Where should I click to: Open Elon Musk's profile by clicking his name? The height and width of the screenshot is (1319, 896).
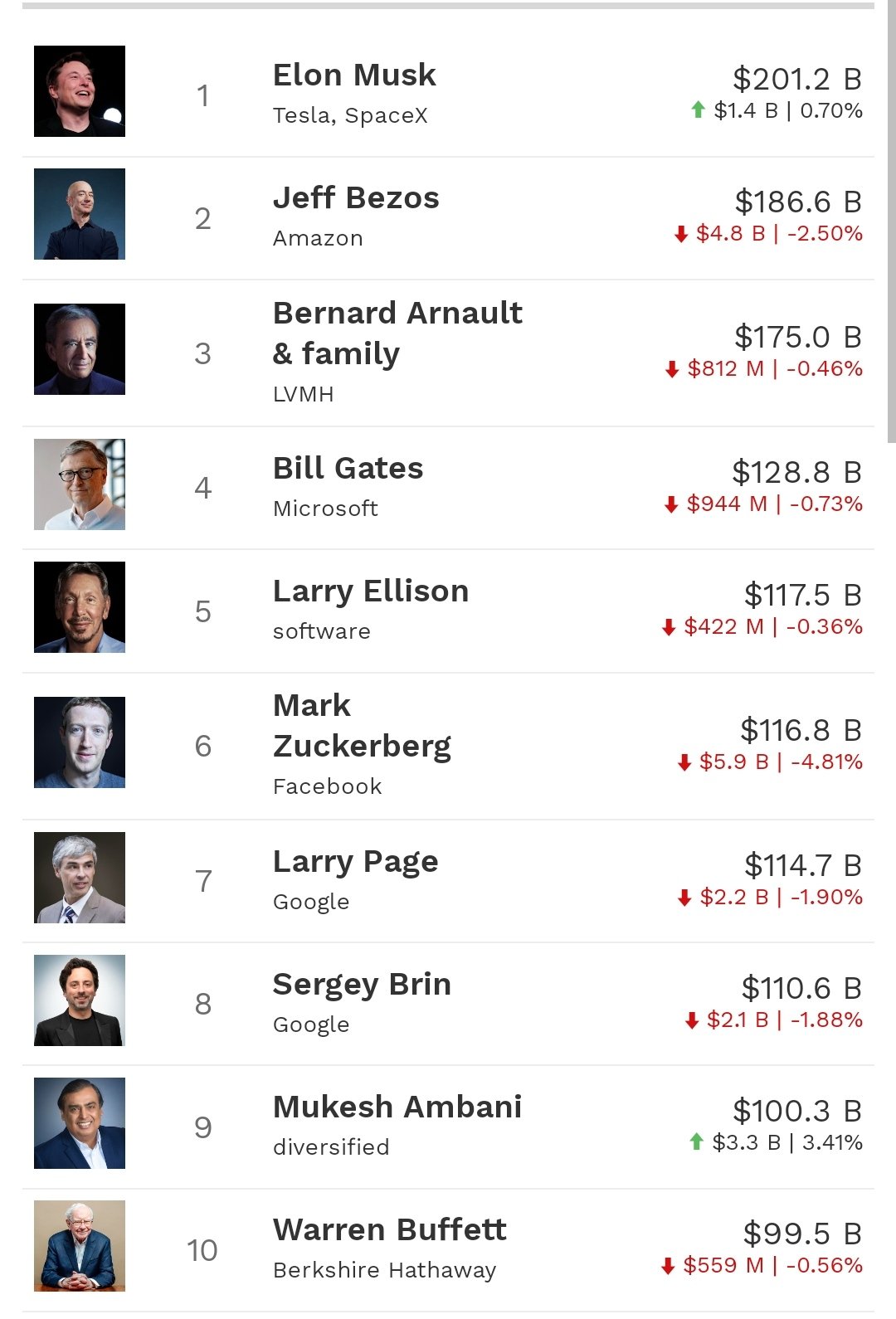(x=355, y=75)
